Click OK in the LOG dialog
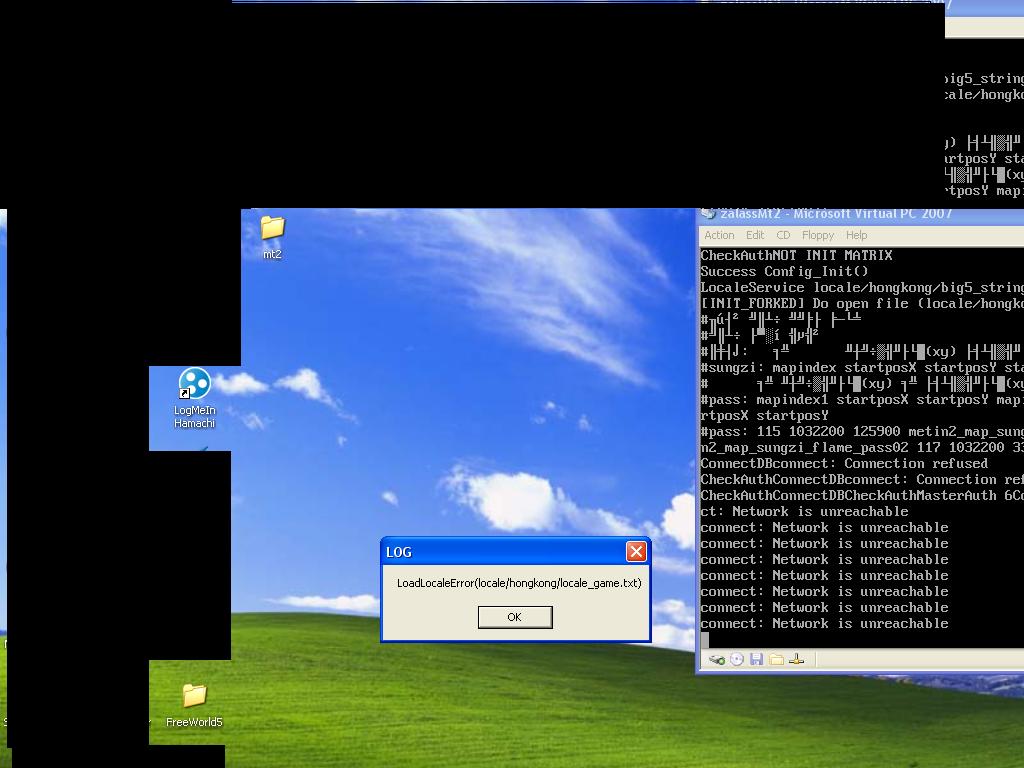Viewport: 1024px width, 768px height. coord(515,617)
